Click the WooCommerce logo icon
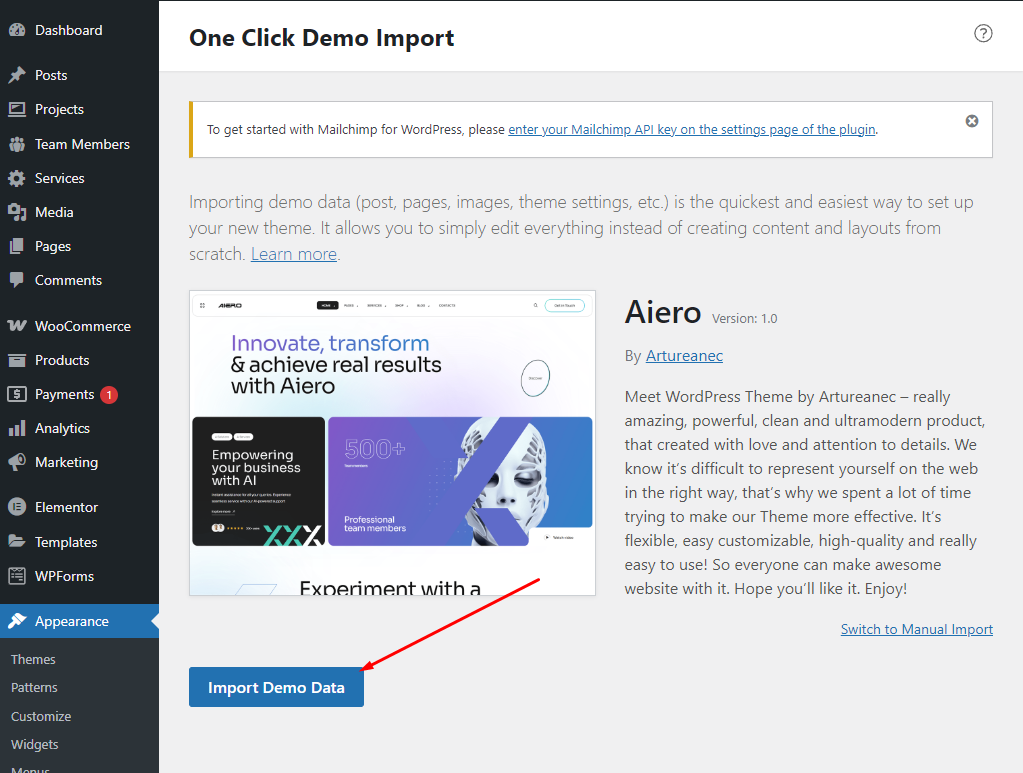This screenshot has width=1023, height=773. click(17, 326)
